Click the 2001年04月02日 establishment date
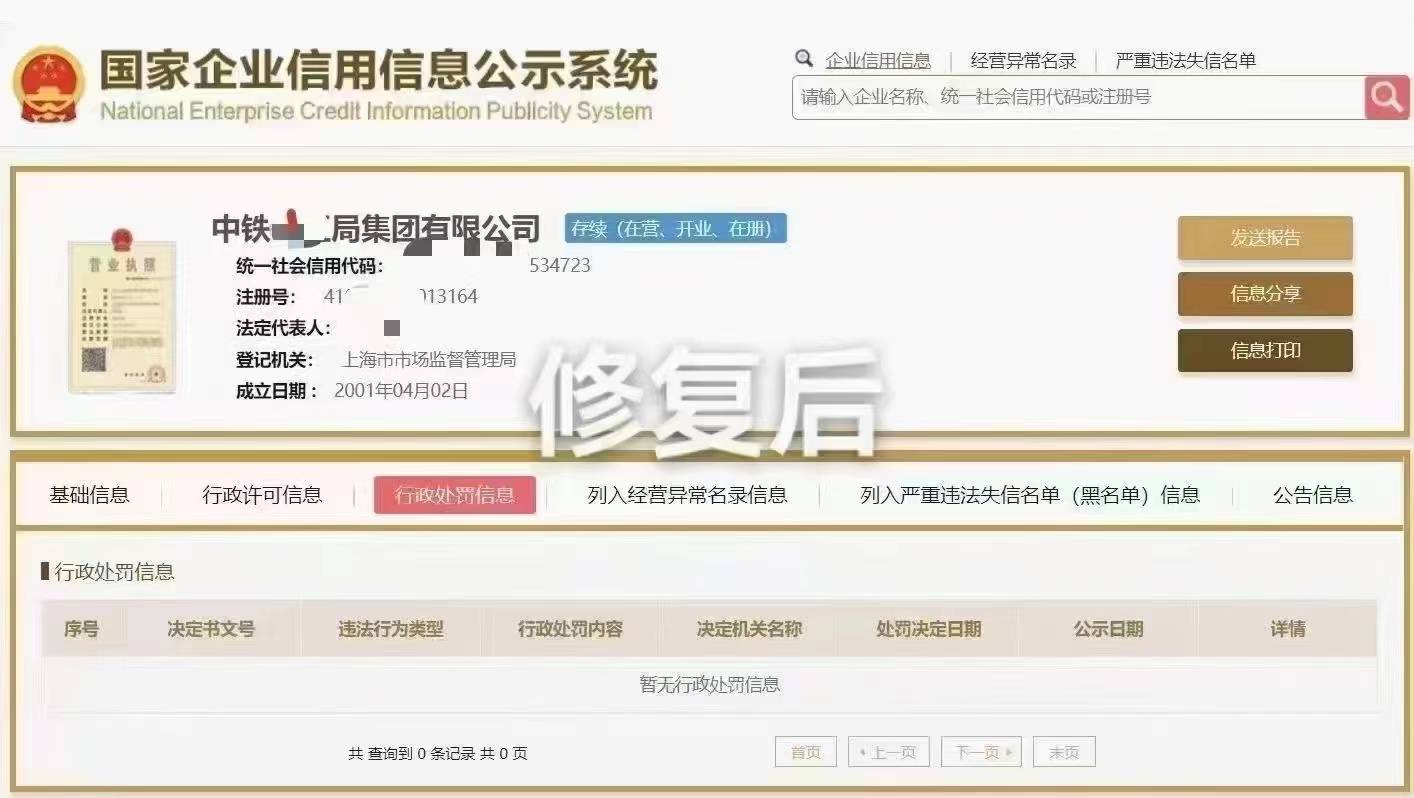Viewport: 1414px width, 798px height. coord(401,390)
